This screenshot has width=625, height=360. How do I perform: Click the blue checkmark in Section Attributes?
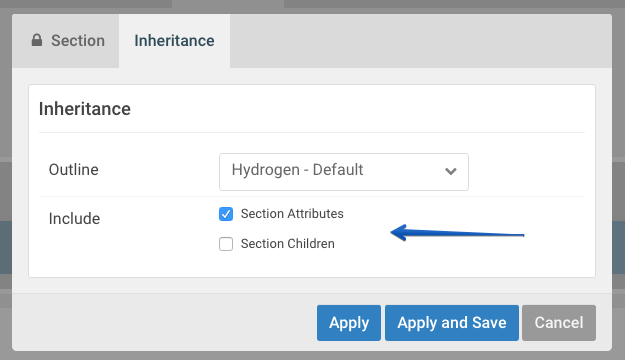pos(226,214)
